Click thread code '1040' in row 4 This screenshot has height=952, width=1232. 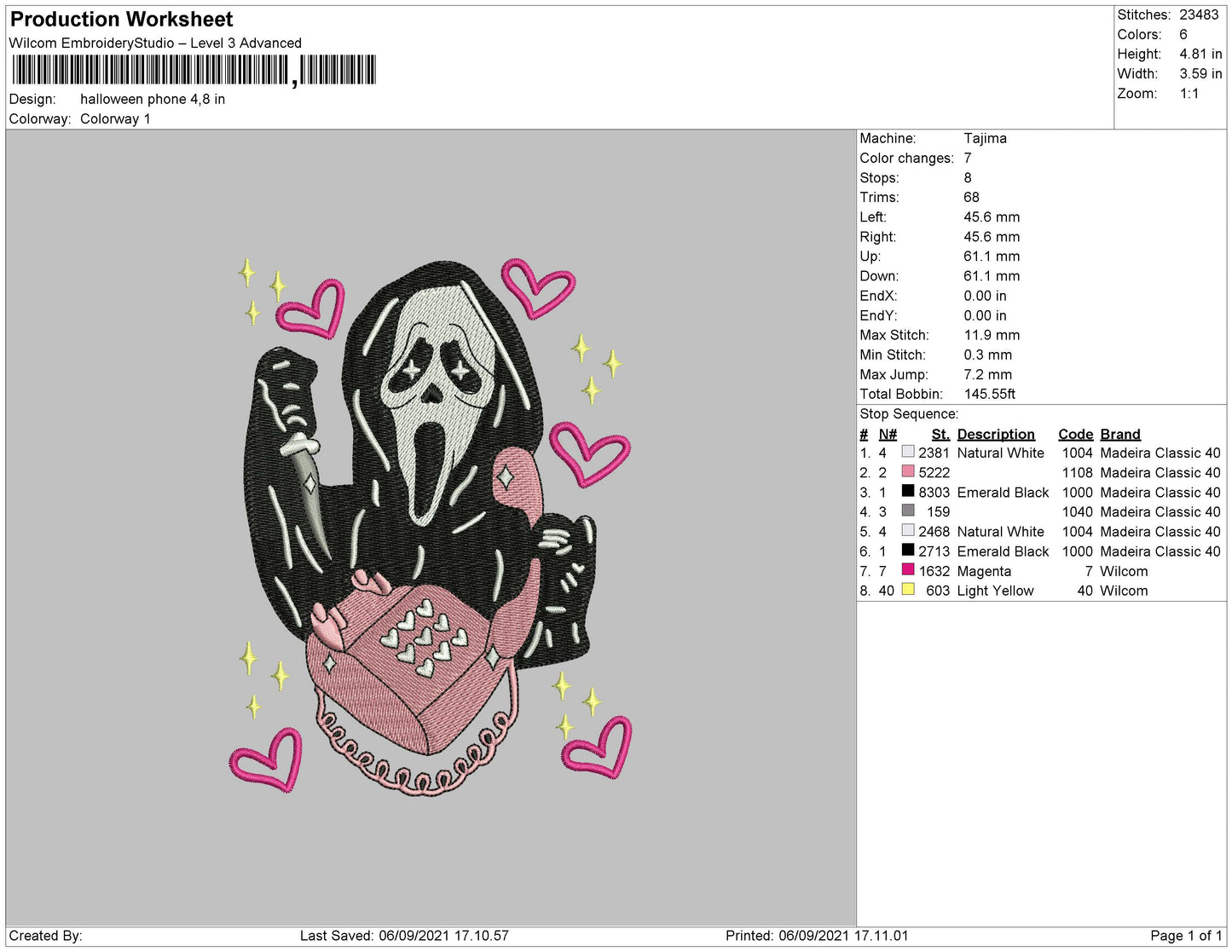click(1077, 511)
